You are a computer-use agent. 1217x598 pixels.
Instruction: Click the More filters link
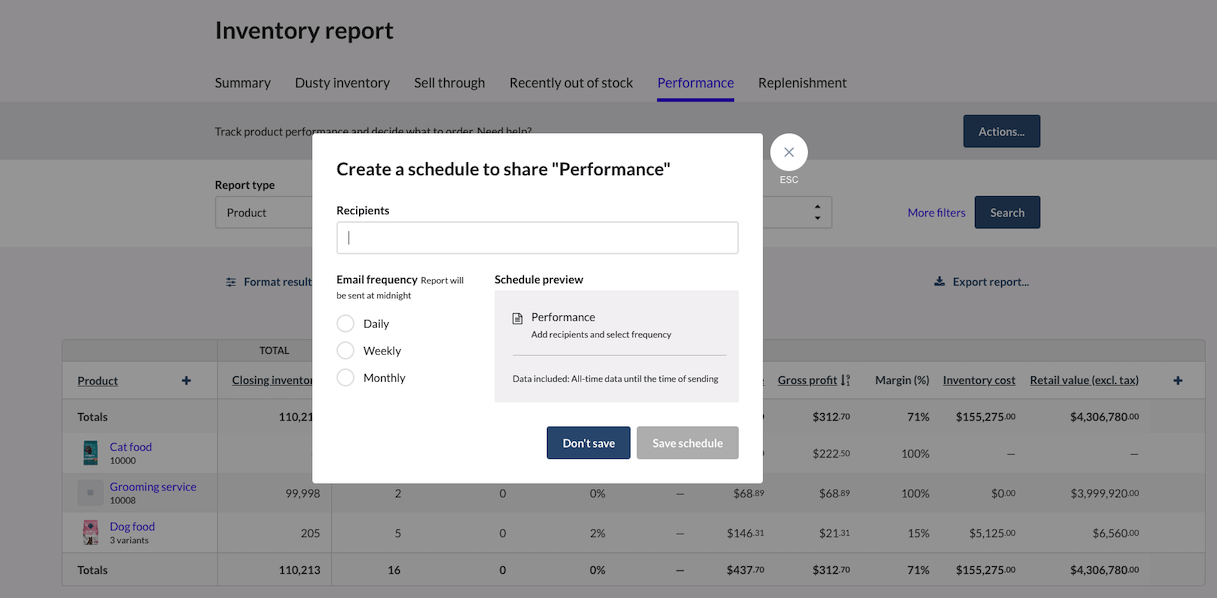(936, 213)
